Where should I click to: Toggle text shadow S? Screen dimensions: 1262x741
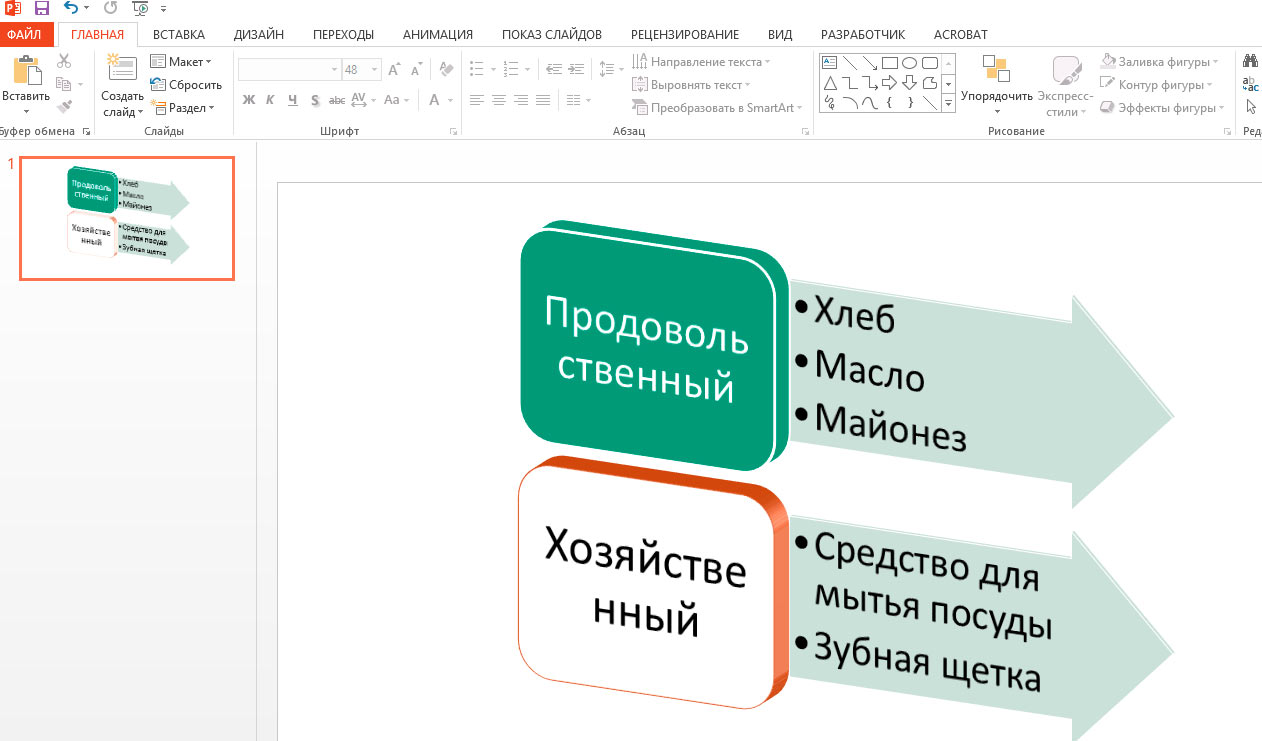[x=315, y=100]
